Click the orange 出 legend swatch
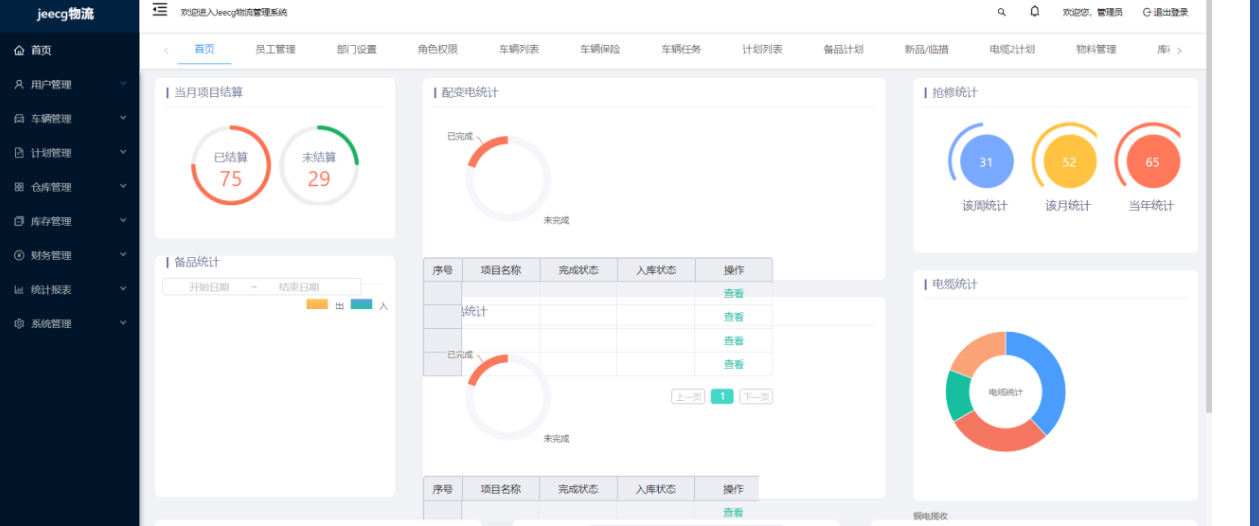1259x526 pixels. click(x=317, y=304)
